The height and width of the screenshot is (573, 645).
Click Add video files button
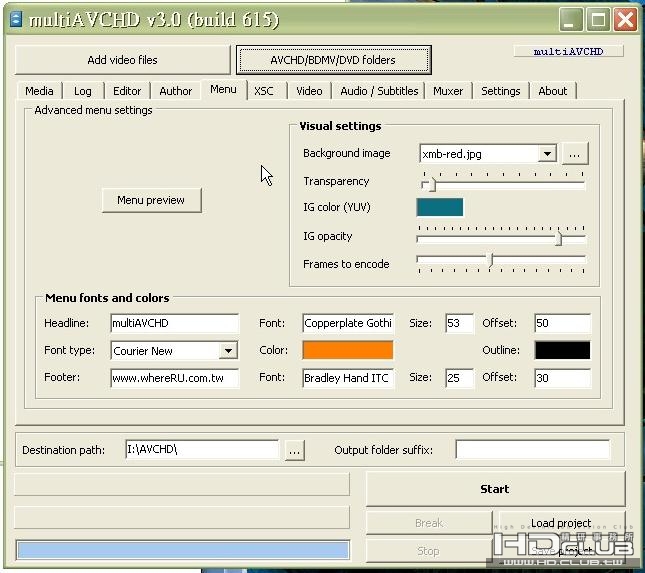[x=122, y=60]
